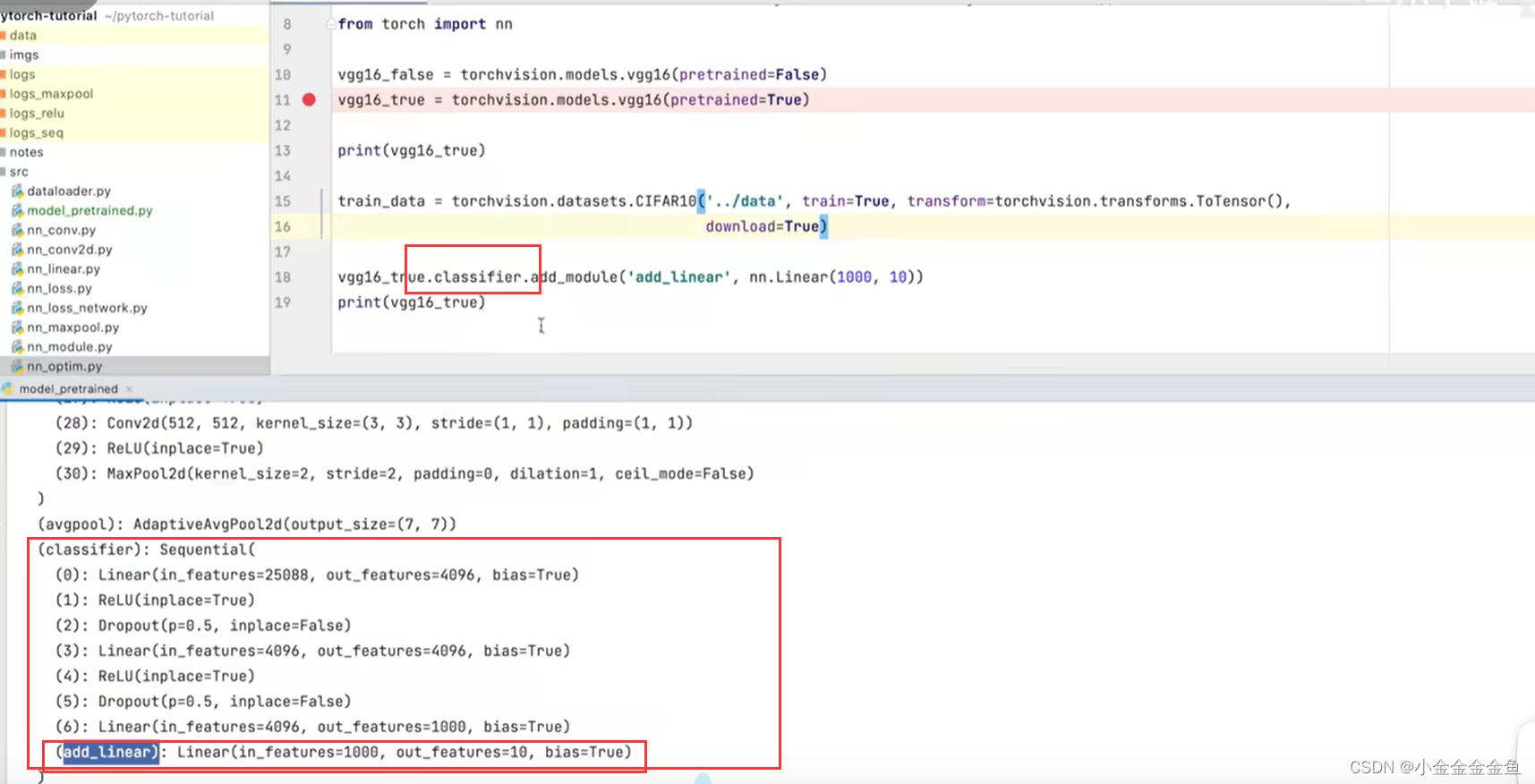1535x784 pixels.
Task: Click the vgg16_true pretrained=True code line
Action: (574, 100)
